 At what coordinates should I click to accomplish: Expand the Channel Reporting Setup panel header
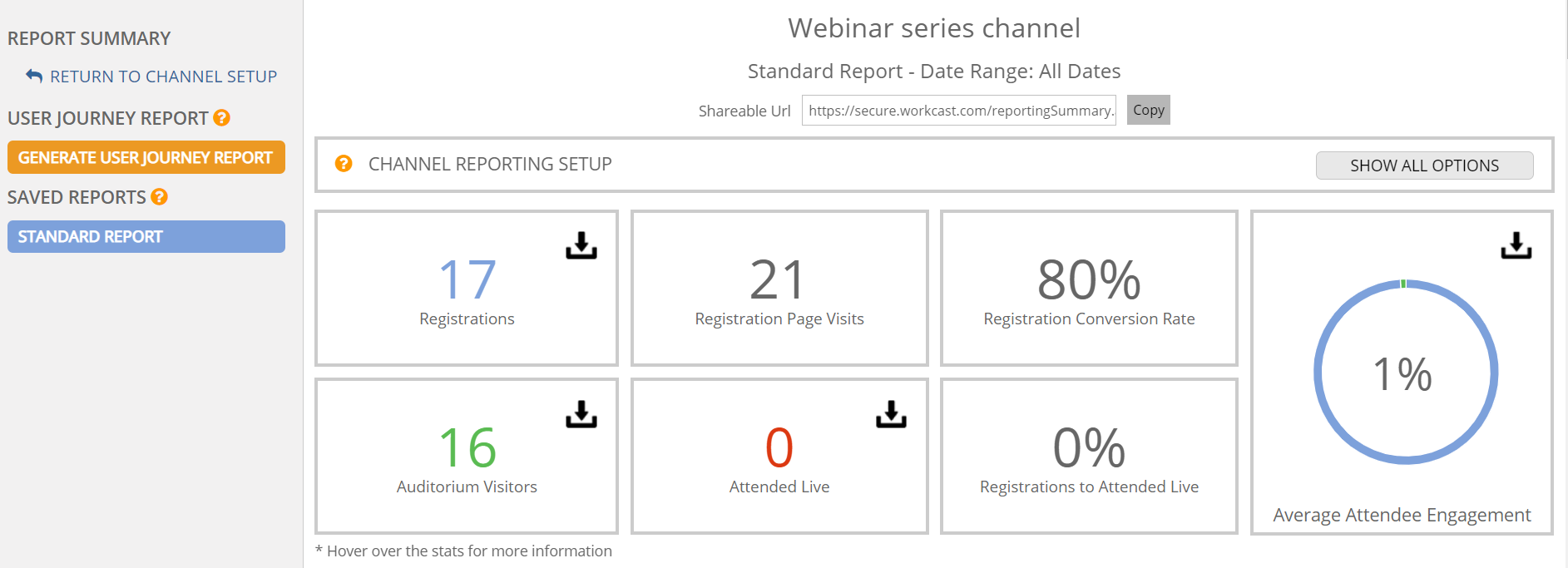(934, 165)
